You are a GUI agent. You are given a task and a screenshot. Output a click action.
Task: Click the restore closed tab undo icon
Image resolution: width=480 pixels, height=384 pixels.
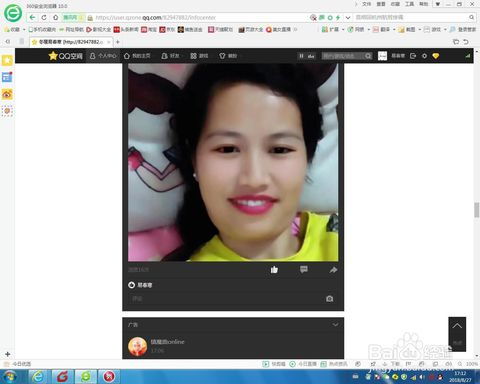coord(466,42)
